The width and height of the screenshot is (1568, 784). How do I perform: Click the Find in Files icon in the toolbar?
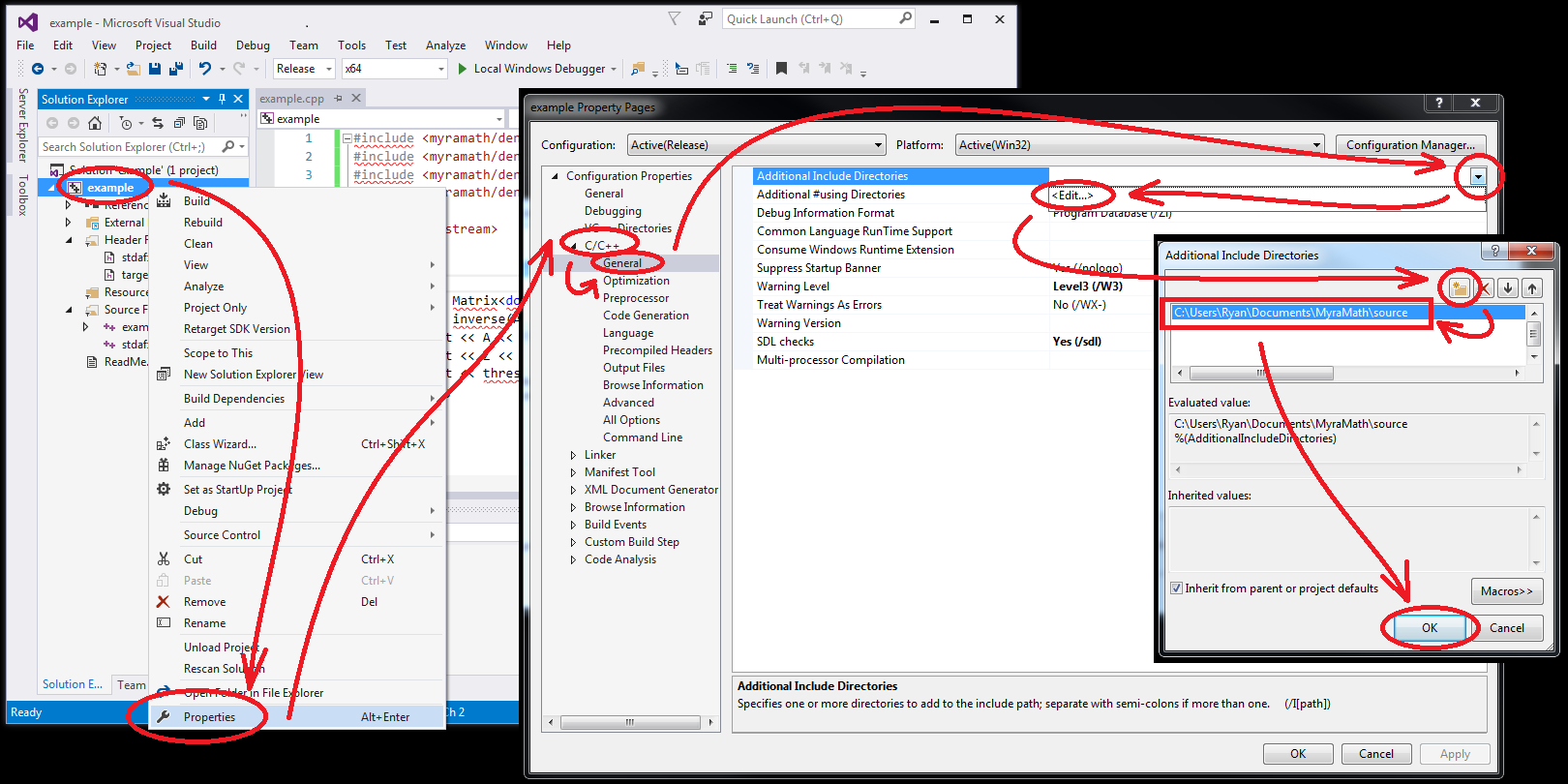coord(638,69)
